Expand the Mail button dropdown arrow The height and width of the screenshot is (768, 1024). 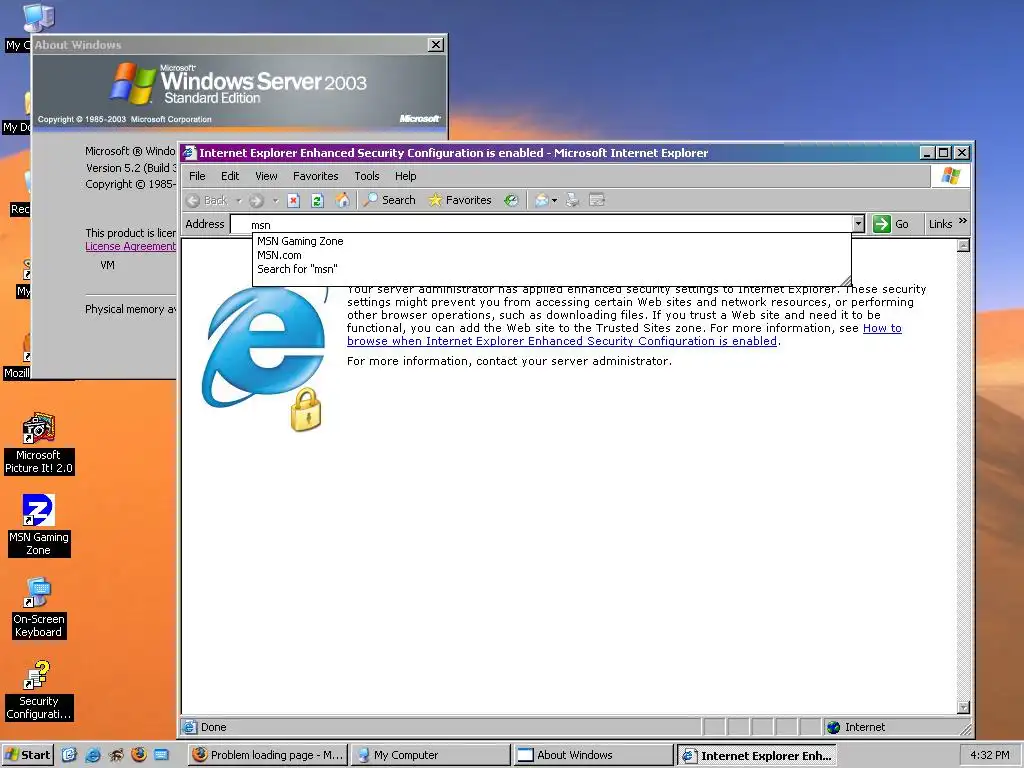coord(554,200)
